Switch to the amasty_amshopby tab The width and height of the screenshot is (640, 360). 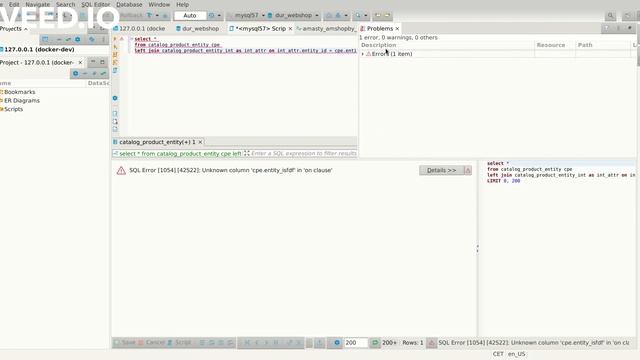point(327,29)
